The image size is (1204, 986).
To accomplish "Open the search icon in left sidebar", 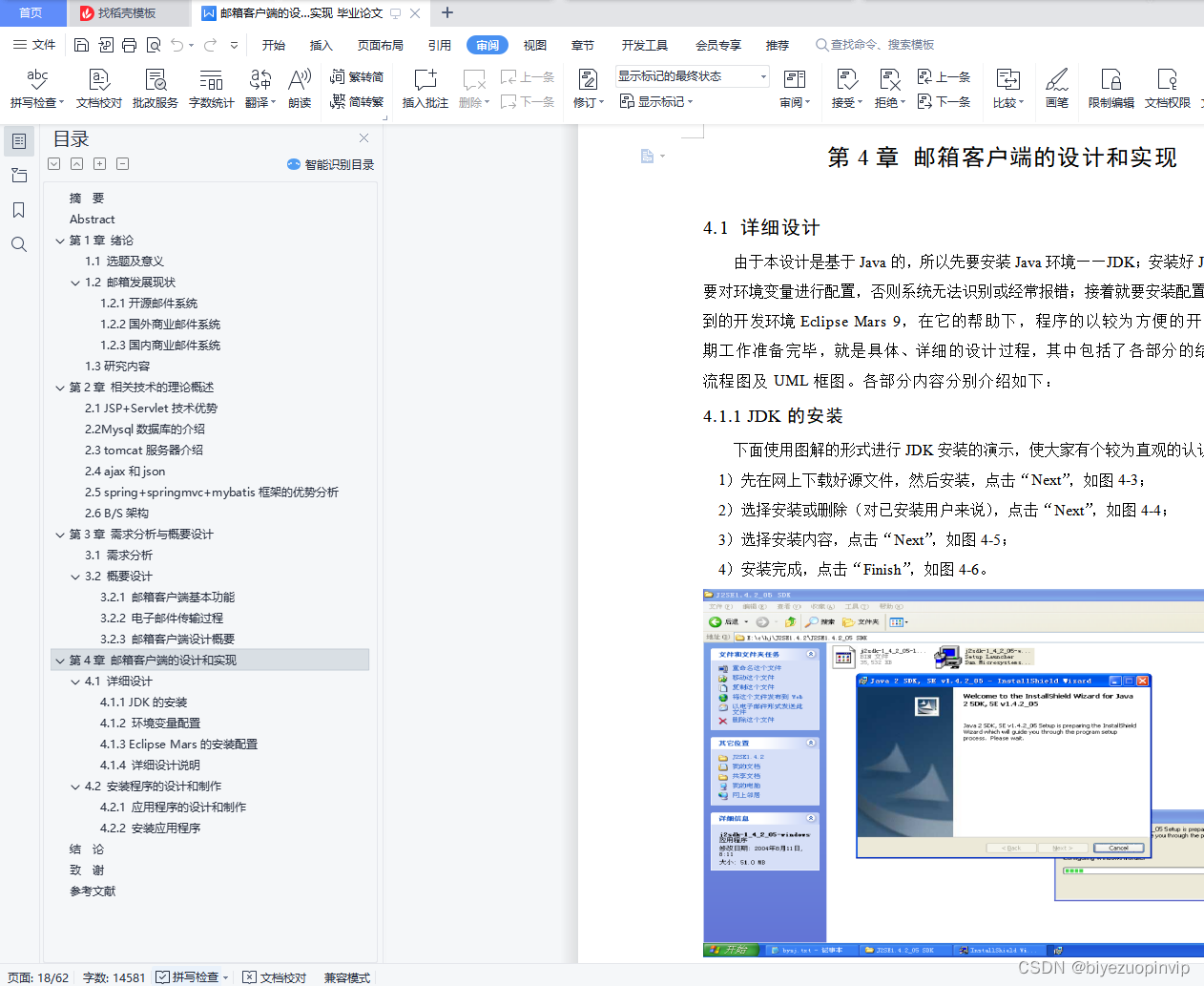I will pos(19,244).
